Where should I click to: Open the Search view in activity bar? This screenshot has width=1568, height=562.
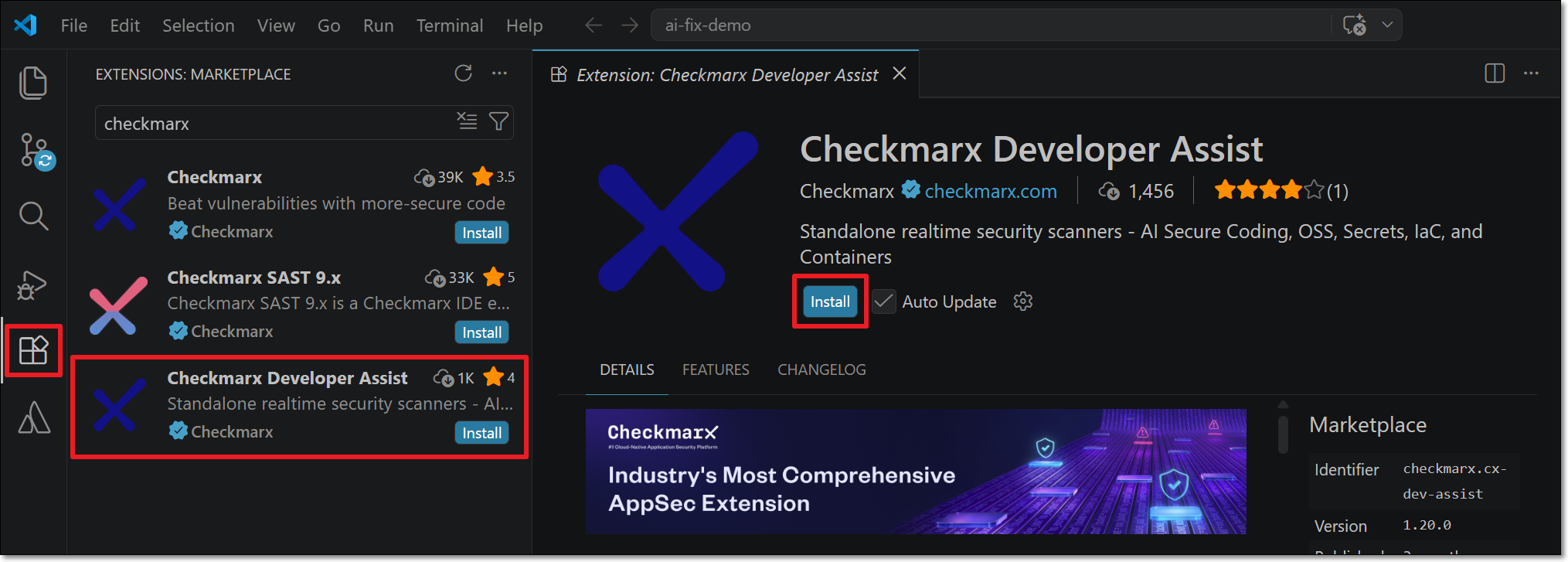point(33,216)
